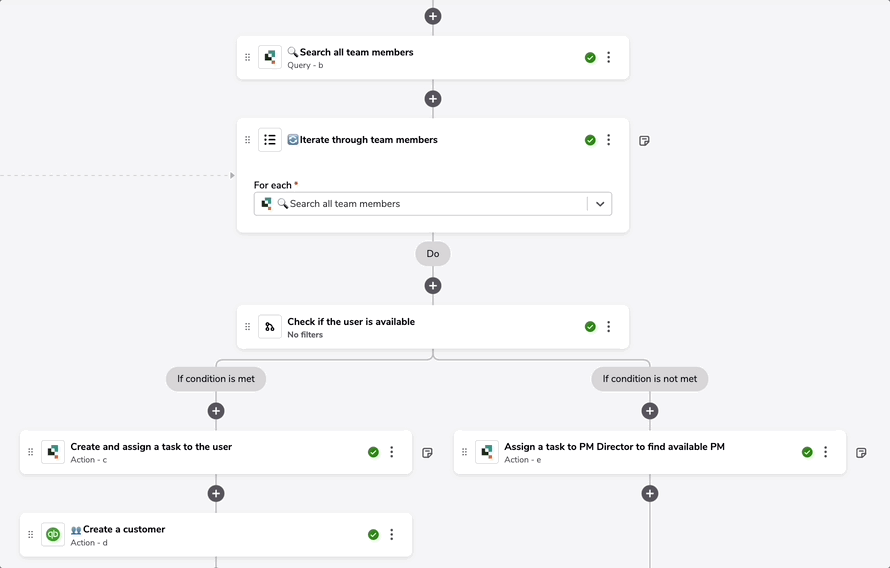The image size is (890, 568).
Task: Click the Do loop label
Action: click(x=433, y=254)
